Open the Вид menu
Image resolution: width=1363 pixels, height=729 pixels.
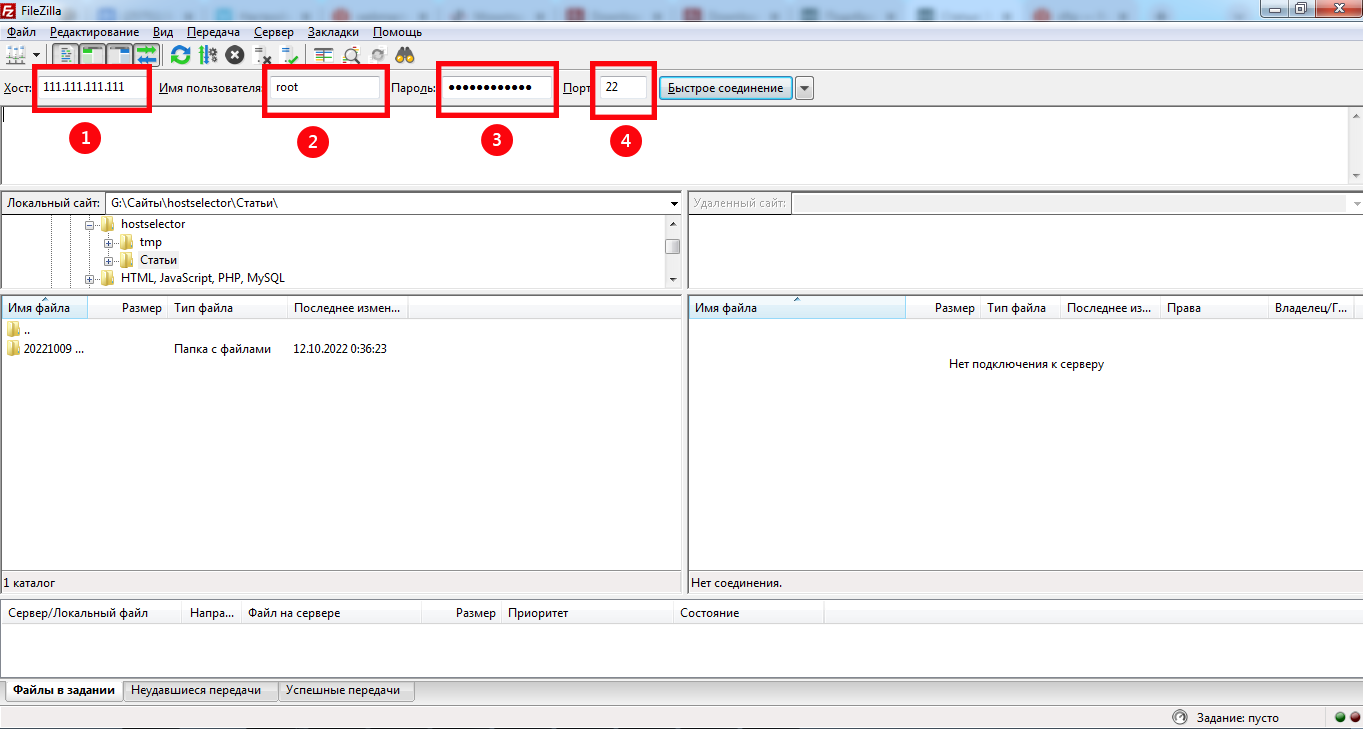[163, 32]
